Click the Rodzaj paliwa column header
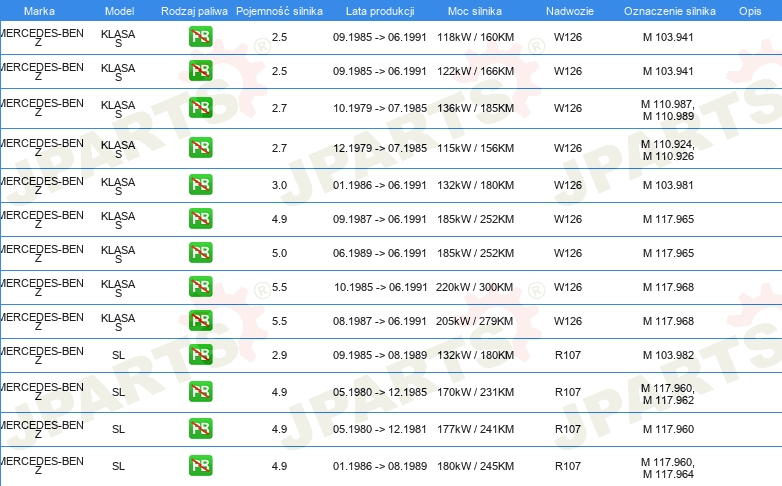Viewport: 782px width, 486px height. click(x=194, y=11)
